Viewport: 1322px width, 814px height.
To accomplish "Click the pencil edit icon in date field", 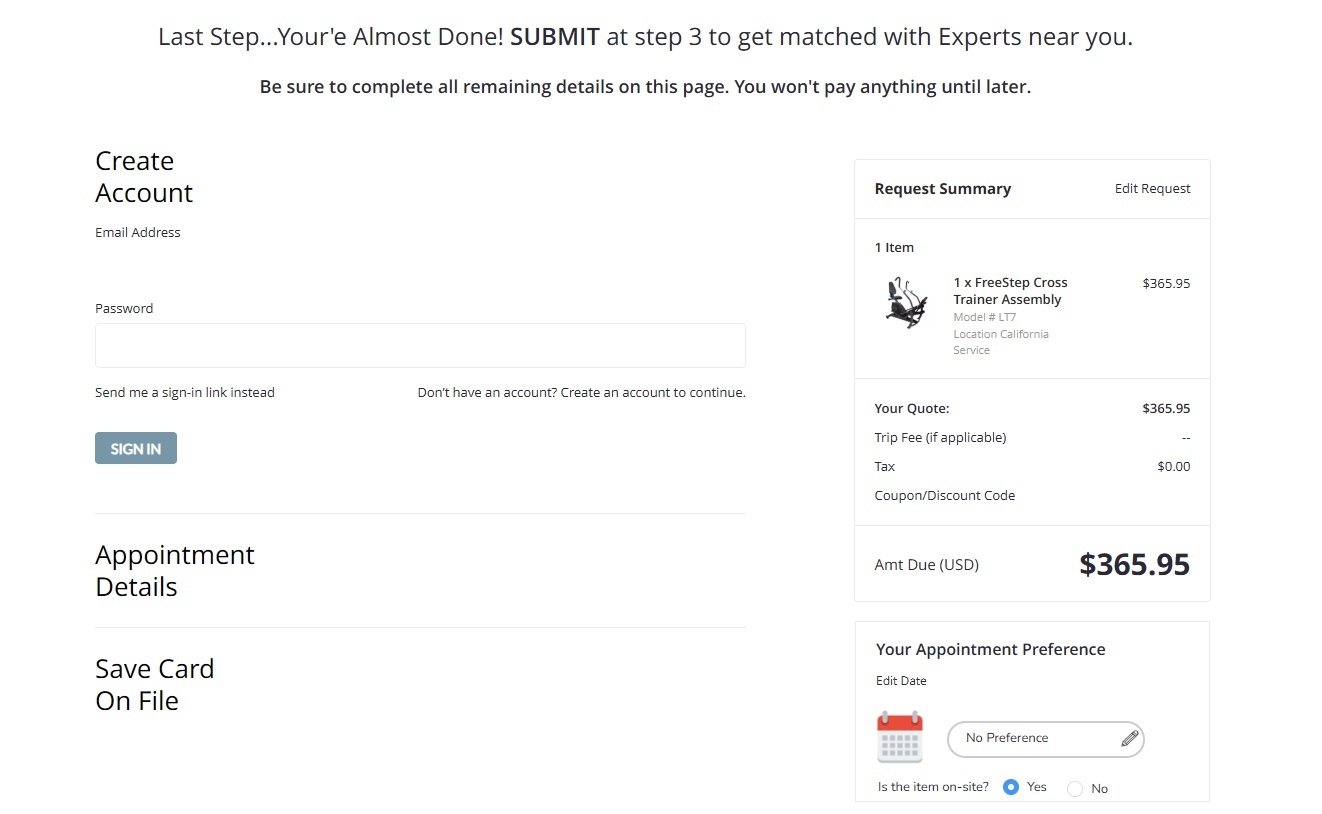I will [x=1129, y=739].
